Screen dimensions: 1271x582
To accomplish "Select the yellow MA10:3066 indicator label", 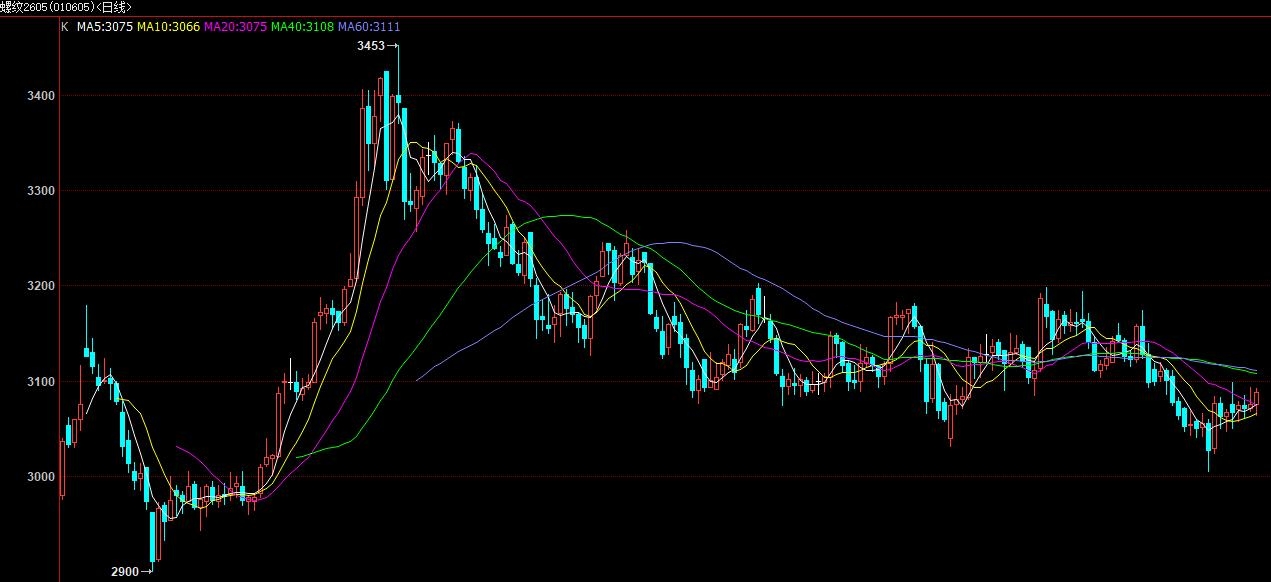I will coord(169,27).
